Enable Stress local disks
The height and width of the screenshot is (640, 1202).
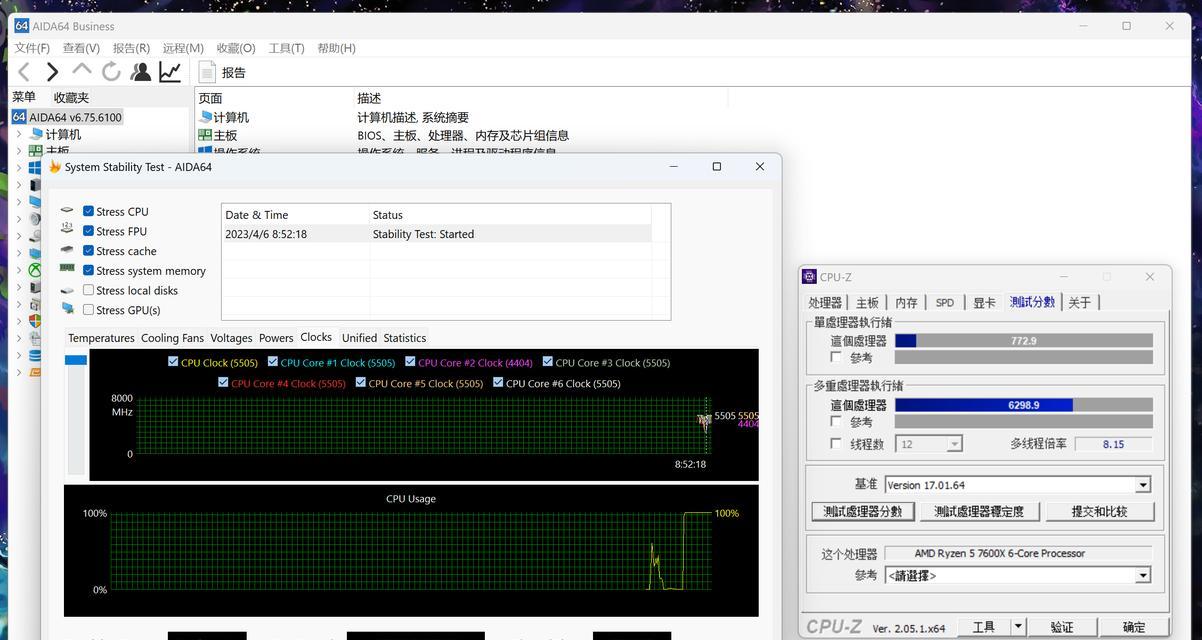[88, 290]
